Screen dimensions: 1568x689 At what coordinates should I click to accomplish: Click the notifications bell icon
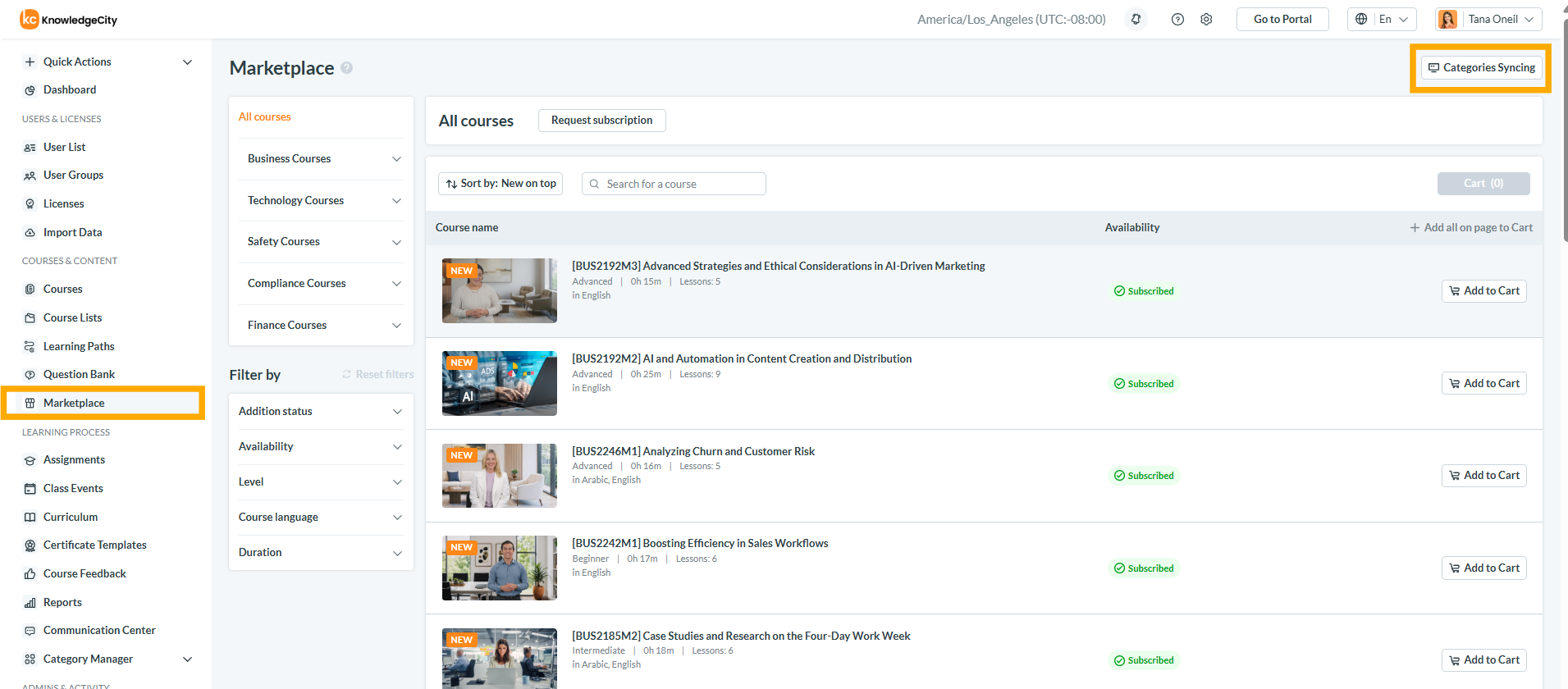coord(1136,19)
